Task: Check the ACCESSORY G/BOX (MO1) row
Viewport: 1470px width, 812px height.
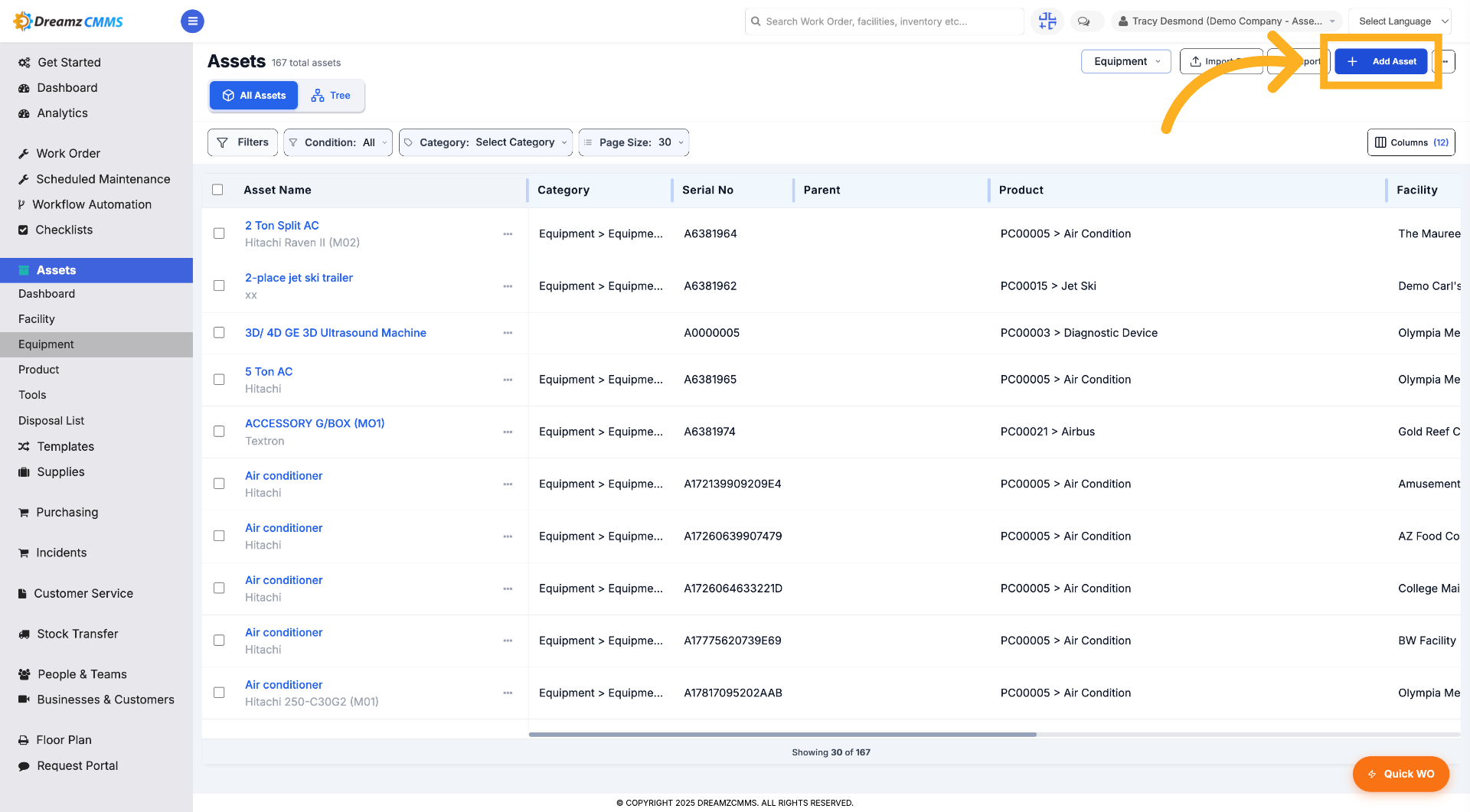Action: click(219, 432)
